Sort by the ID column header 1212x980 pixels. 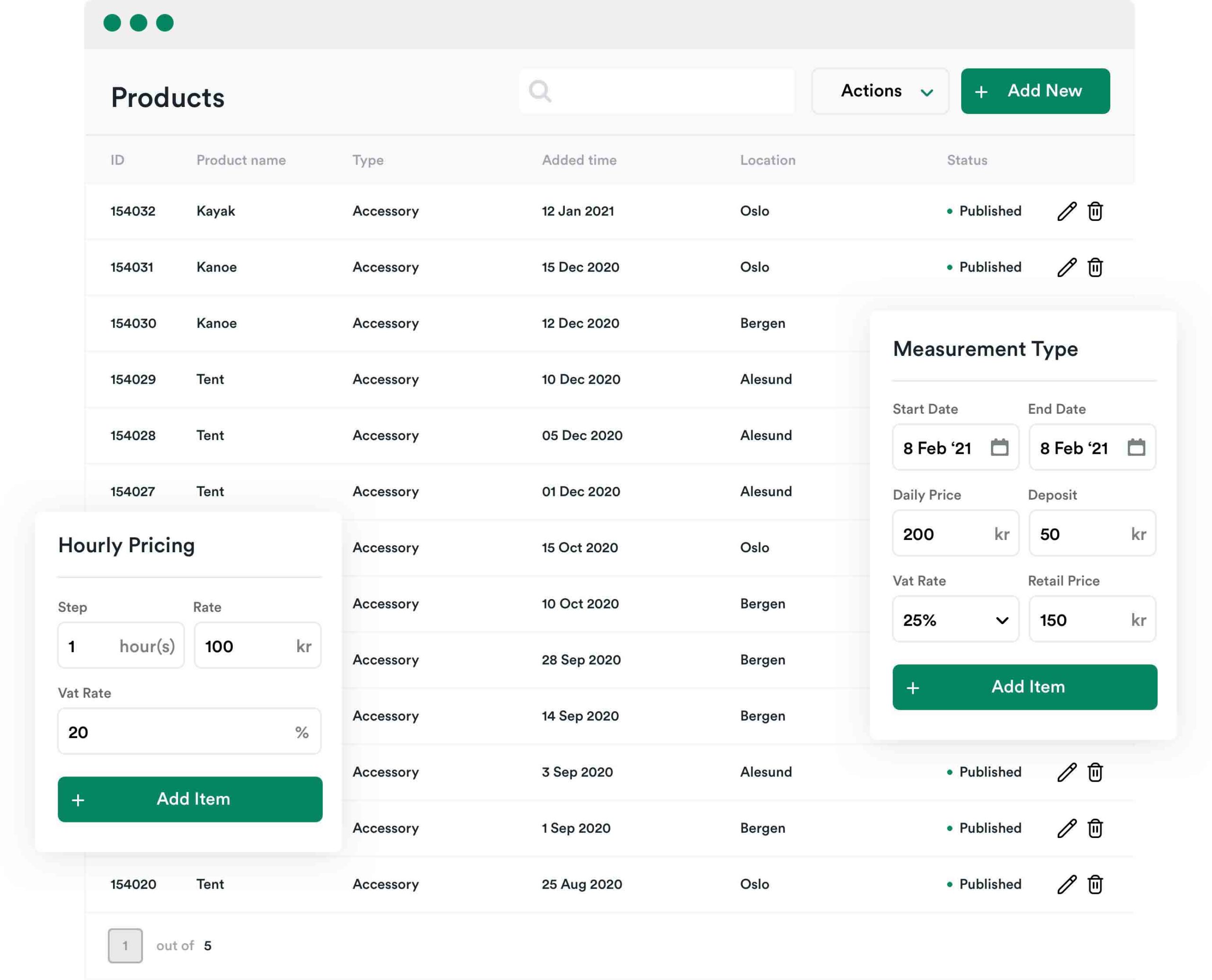117,160
